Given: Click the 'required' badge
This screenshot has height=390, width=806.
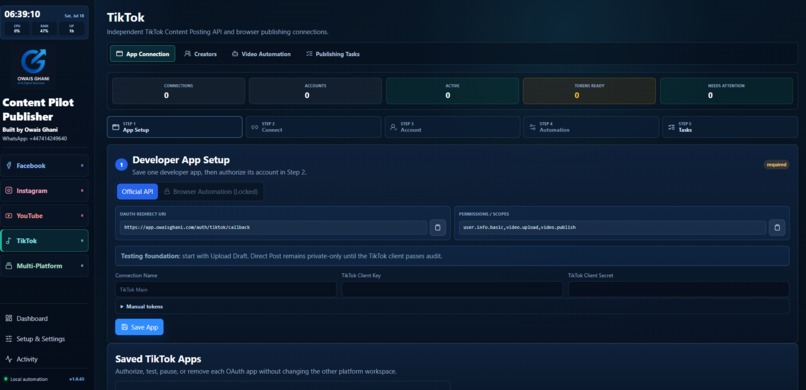Looking at the screenshot, I should coord(777,165).
